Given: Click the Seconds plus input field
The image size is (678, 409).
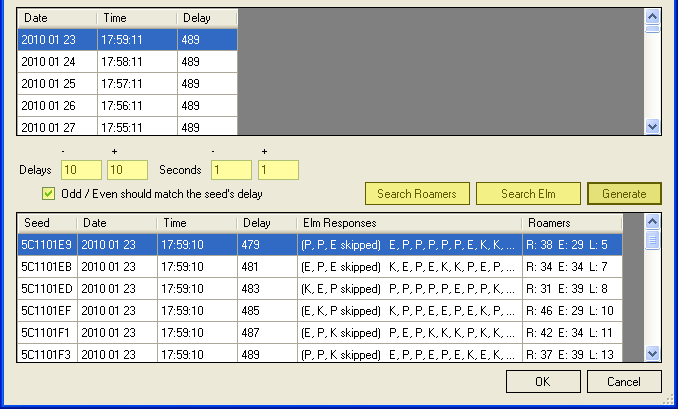Looking at the screenshot, I should 278,170.
